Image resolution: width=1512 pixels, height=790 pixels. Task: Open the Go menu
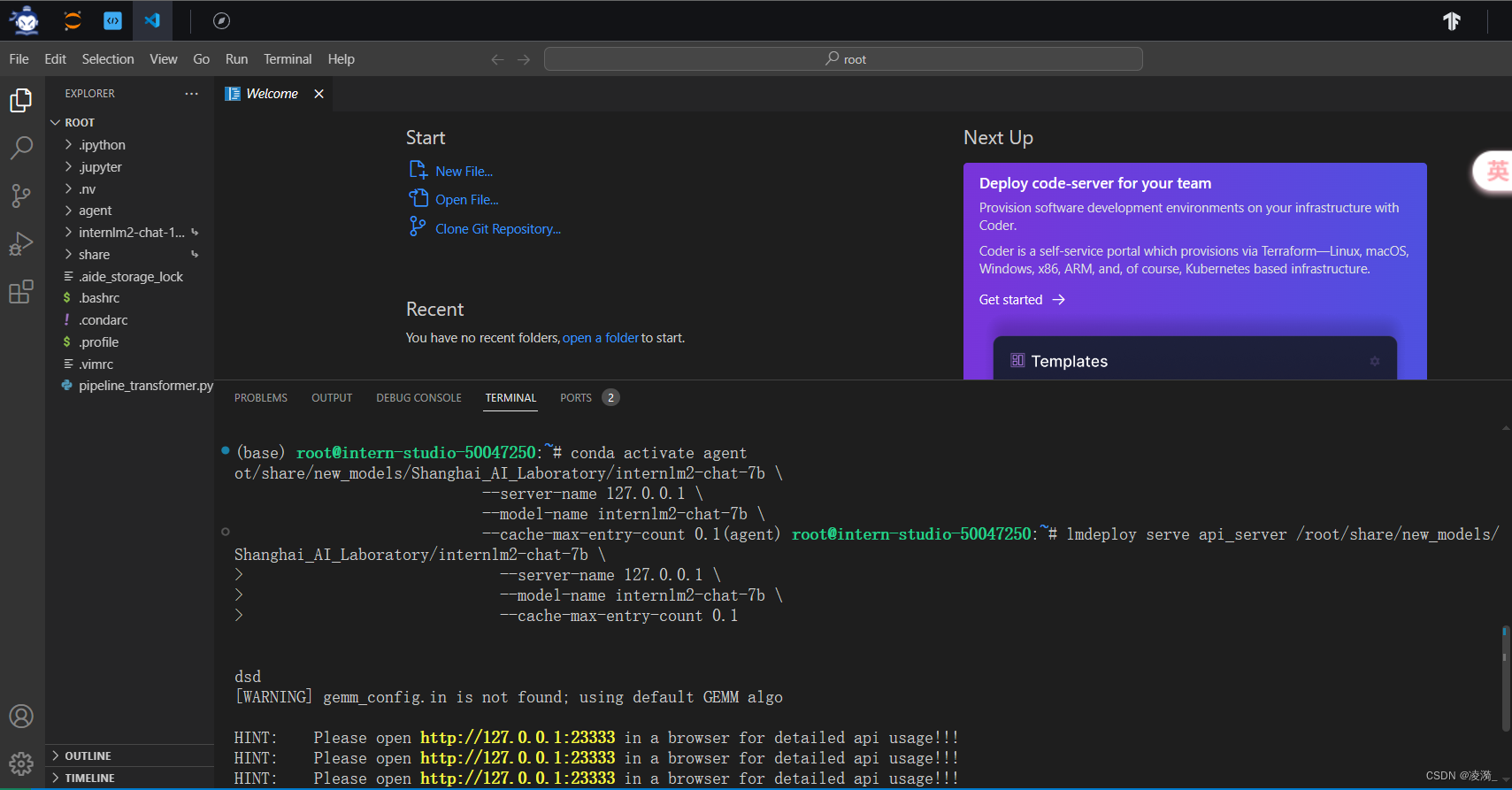coord(202,59)
